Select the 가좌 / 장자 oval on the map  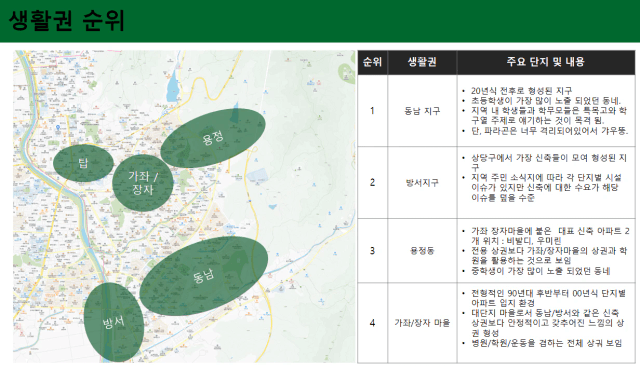[142, 183]
